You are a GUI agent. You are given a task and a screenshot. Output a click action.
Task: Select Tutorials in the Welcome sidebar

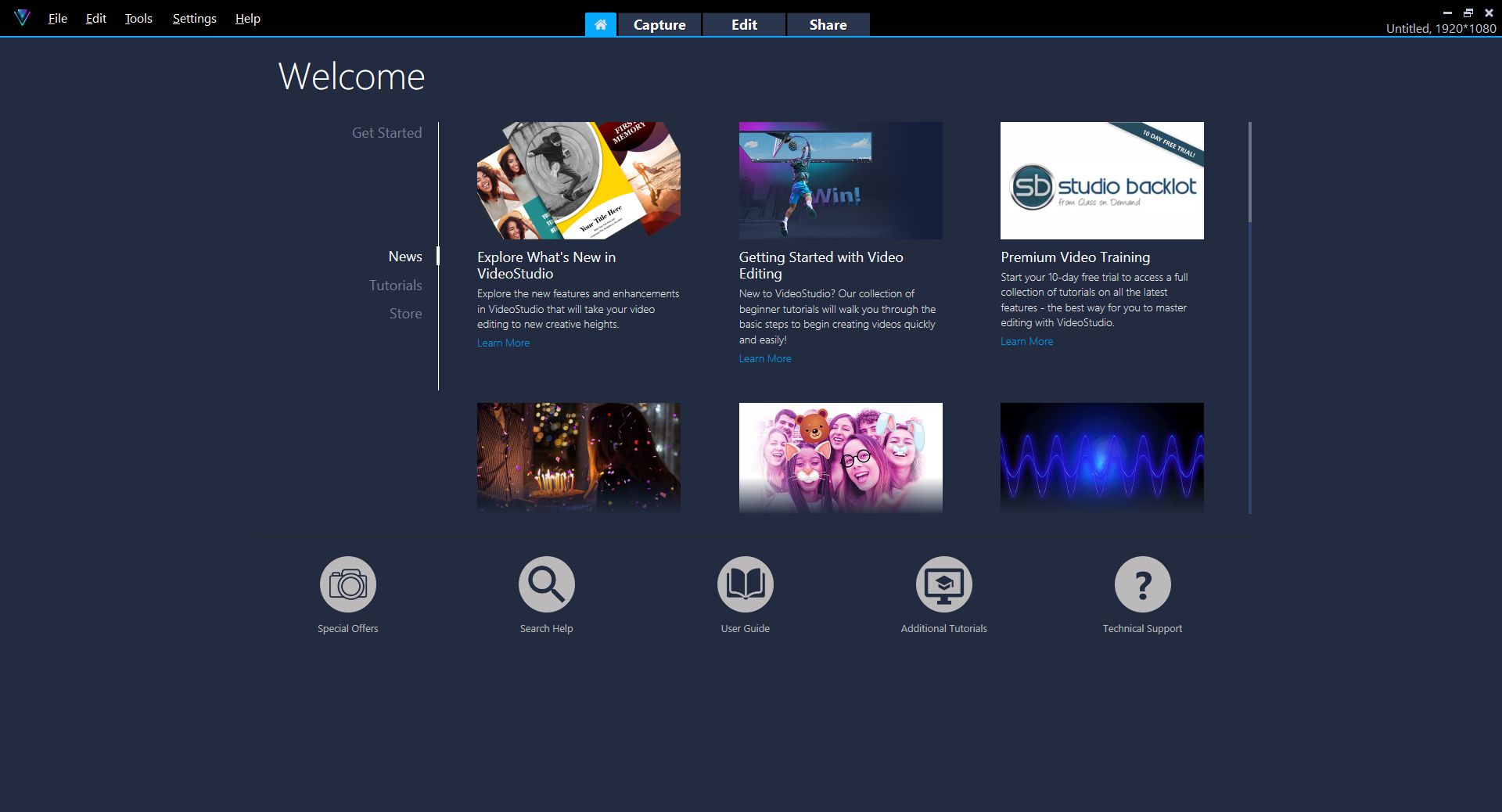pyautogui.click(x=395, y=286)
